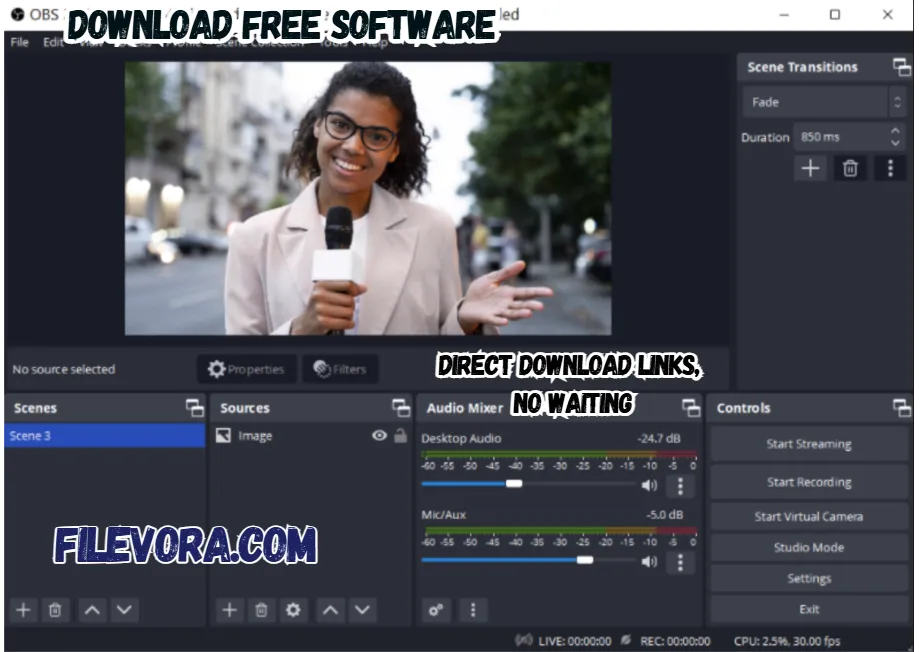919x652 pixels.
Task: Lock the Image source
Action: 400,435
